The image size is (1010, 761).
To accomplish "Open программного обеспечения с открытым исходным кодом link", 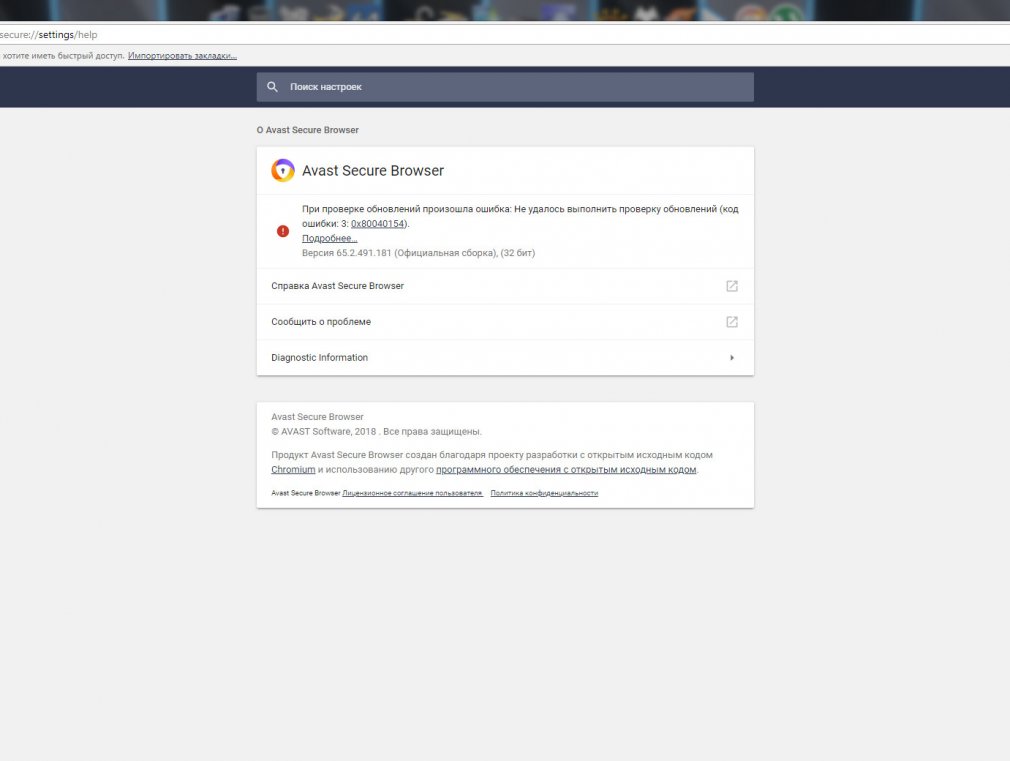I will [566, 470].
